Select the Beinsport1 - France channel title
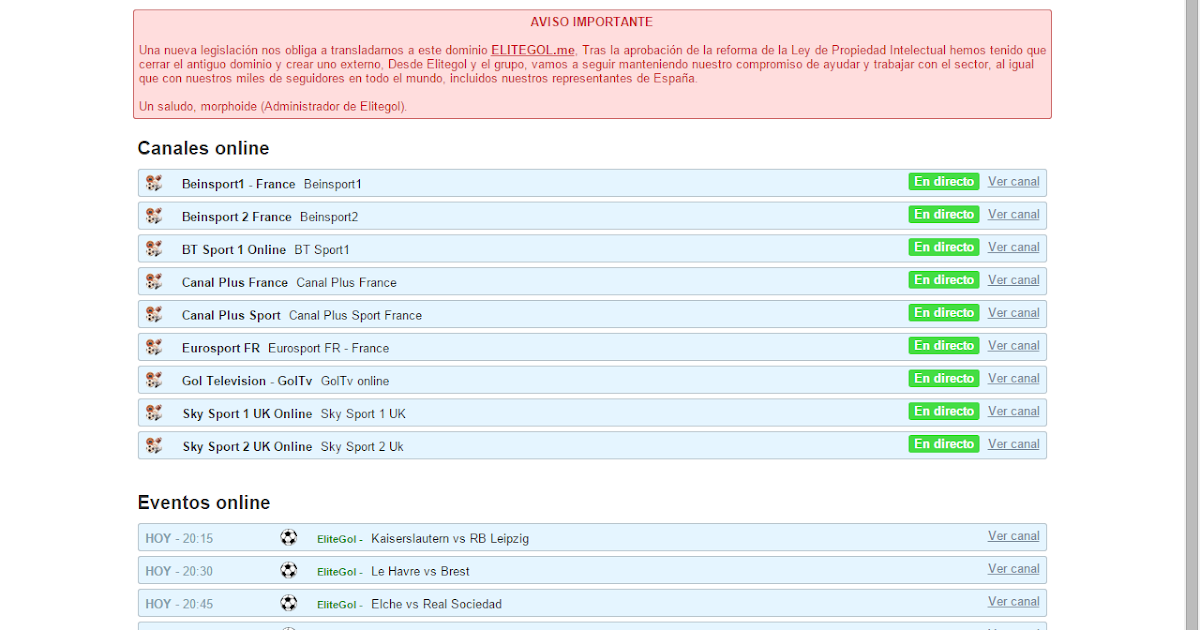The height and width of the screenshot is (630, 1200). pyautogui.click(x=239, y=184)
